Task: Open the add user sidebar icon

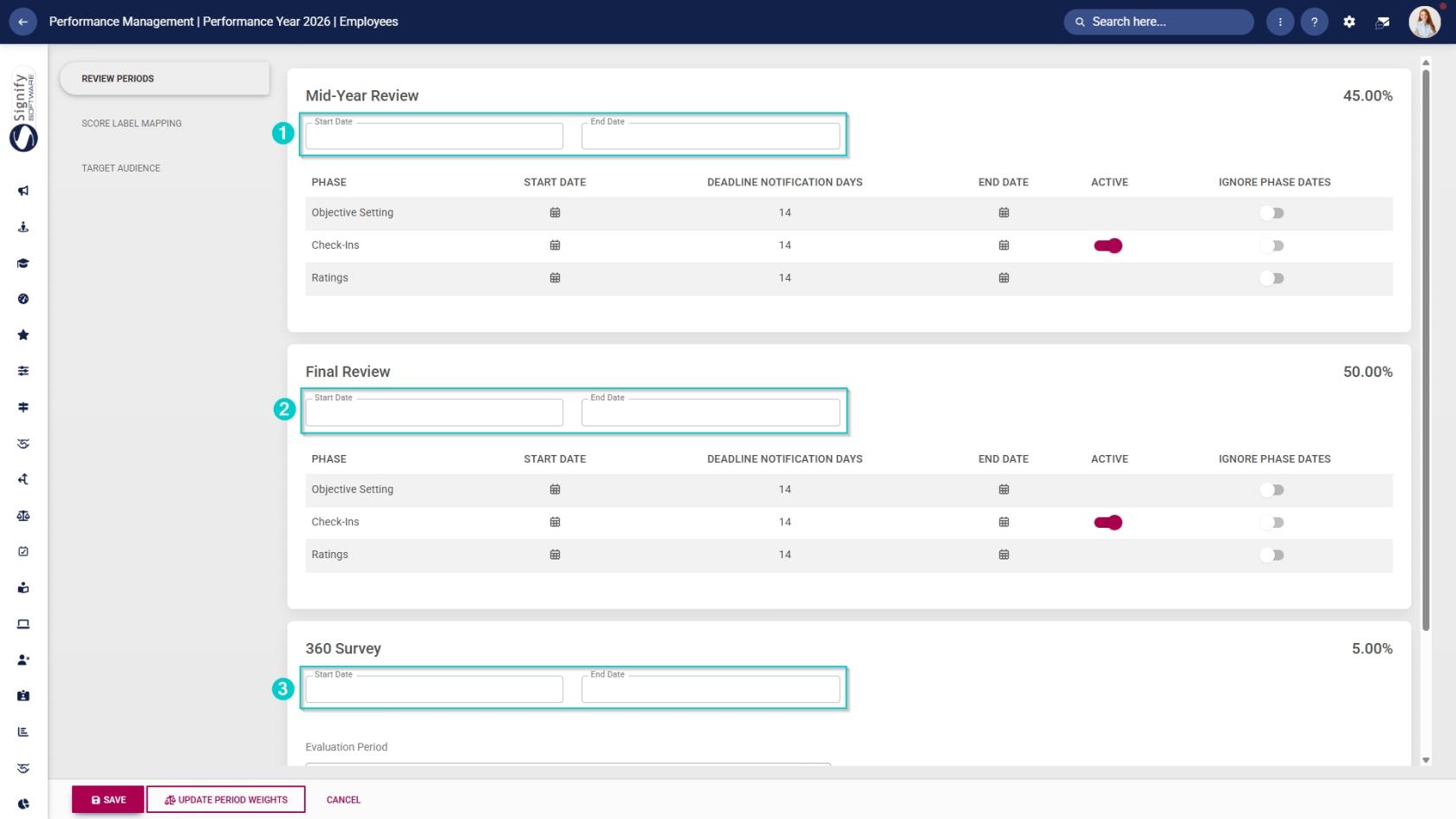Action: pyautogui.click(x=23, y=660)
